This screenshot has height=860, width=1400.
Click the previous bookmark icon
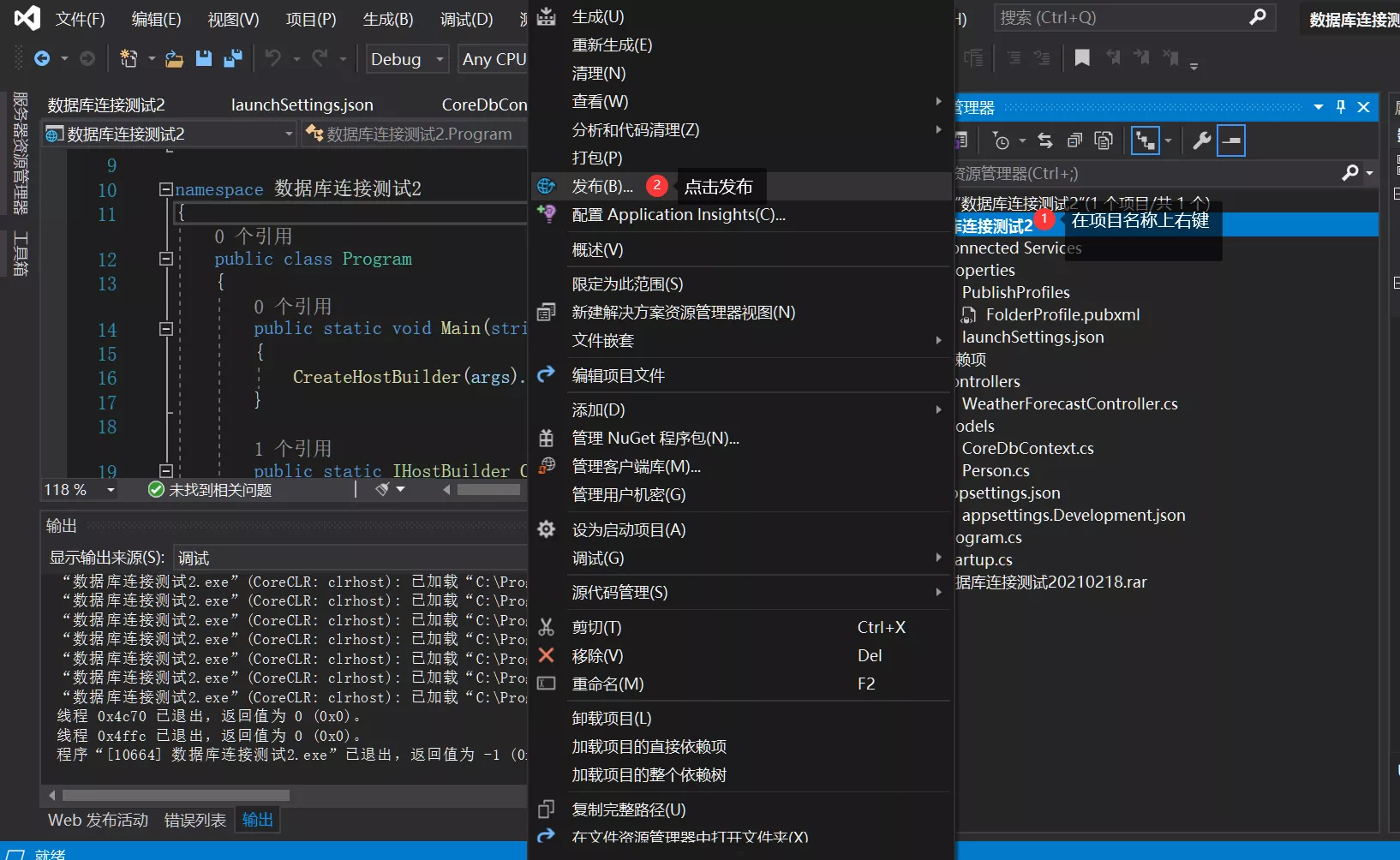point(1113,57)
